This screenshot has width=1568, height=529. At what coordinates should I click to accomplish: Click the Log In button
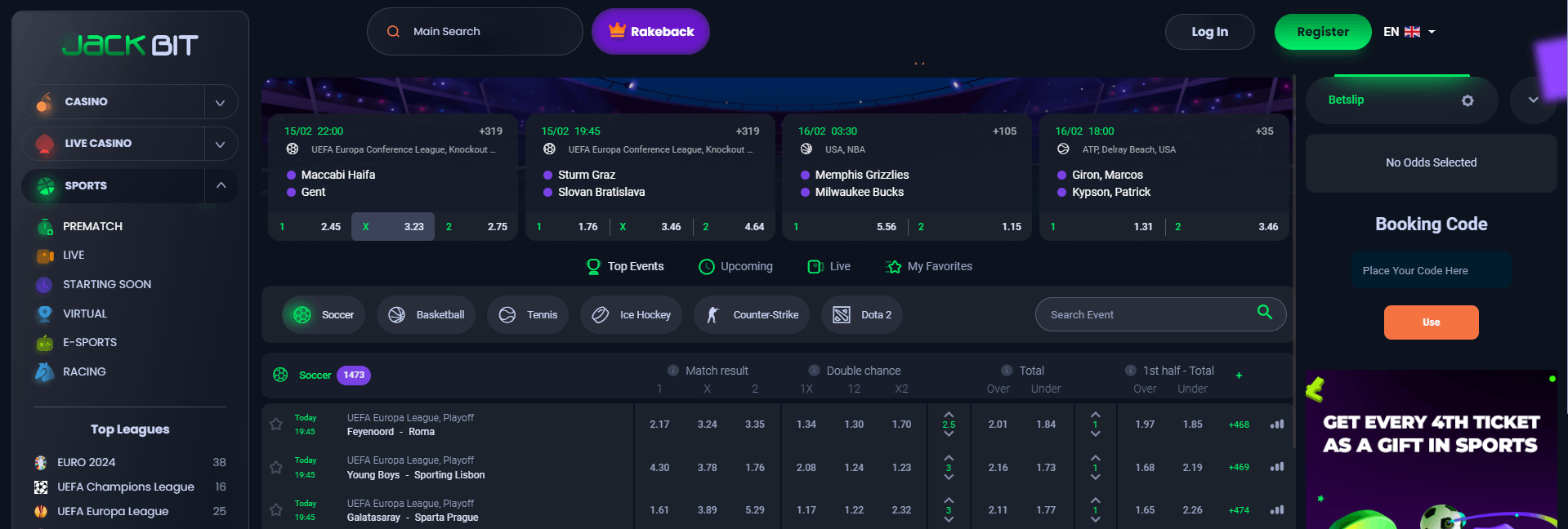click(1209, 32)
